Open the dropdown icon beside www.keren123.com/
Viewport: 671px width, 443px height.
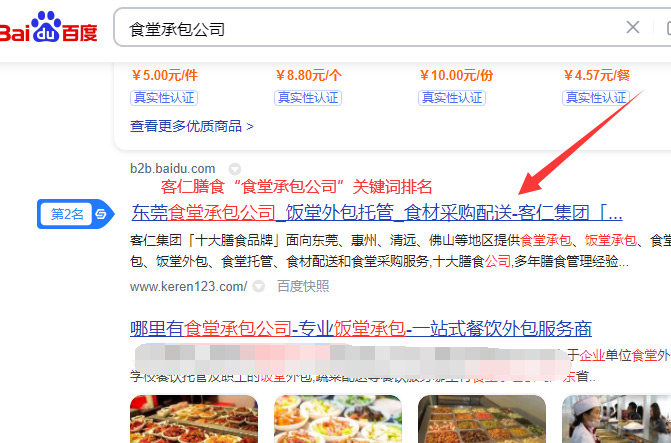pos(258,286)
